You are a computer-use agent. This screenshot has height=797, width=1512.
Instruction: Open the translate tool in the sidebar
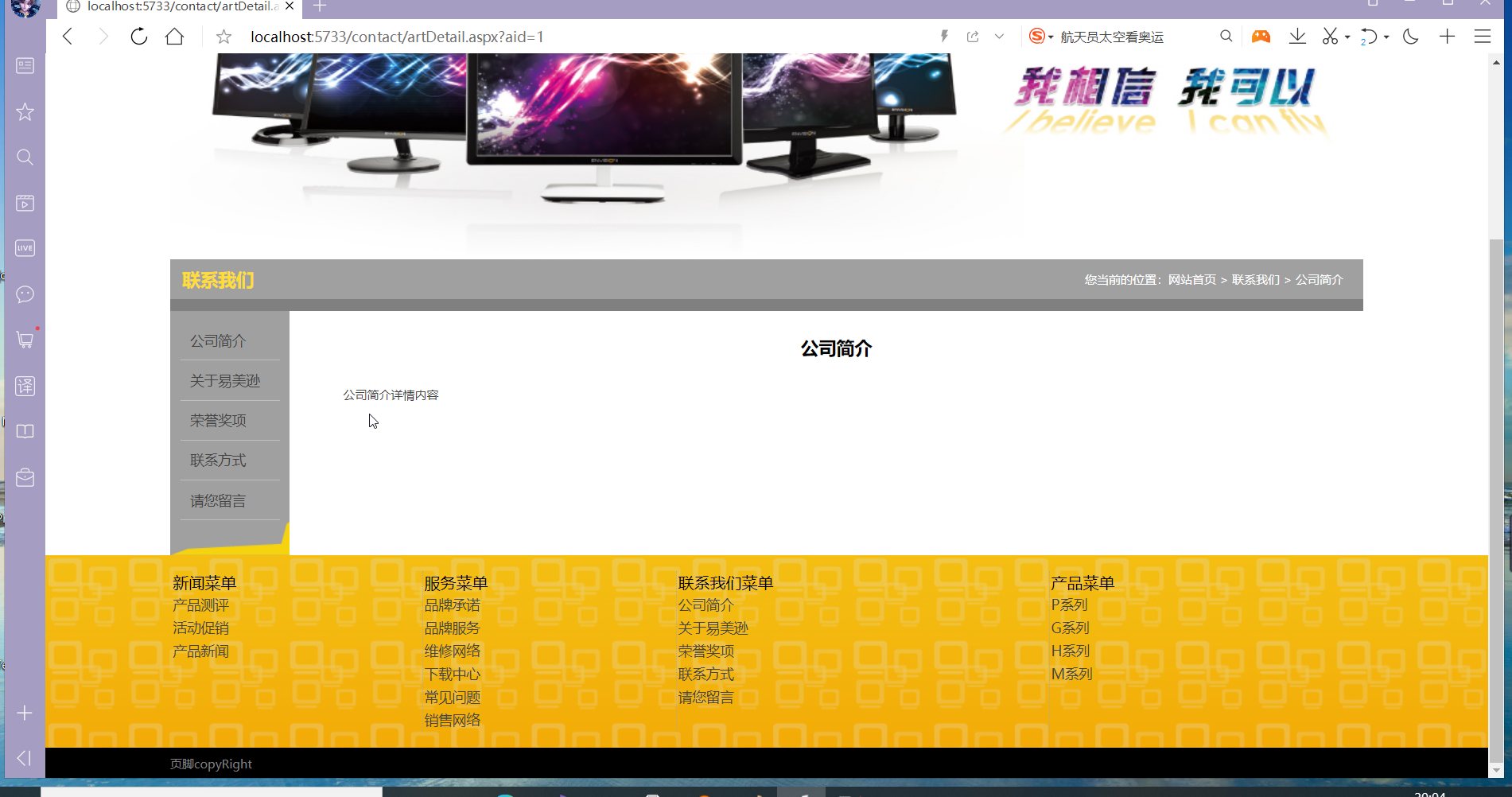[25, 387]
